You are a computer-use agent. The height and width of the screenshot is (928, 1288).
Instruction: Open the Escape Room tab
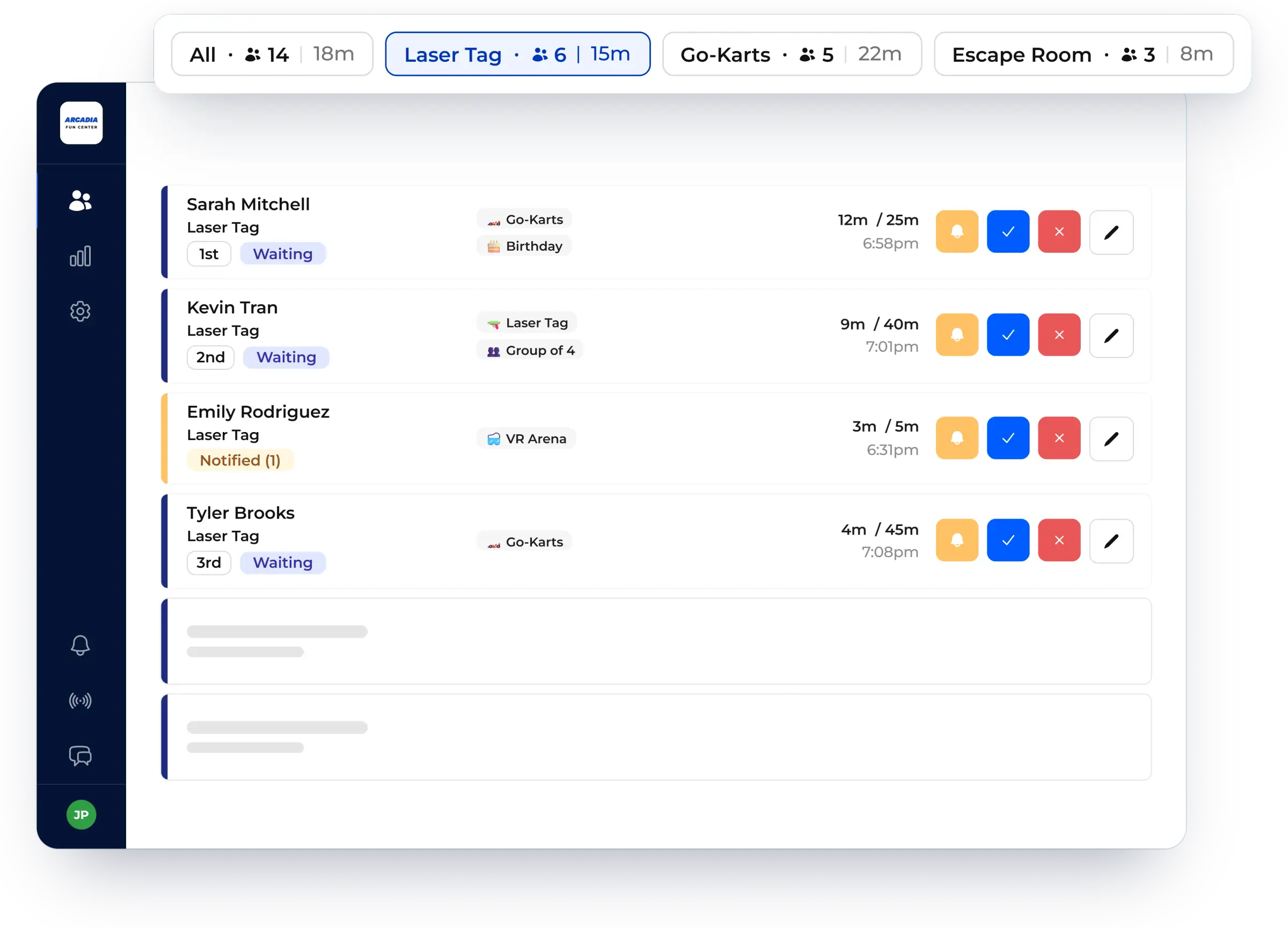(x=1084, y=54)
